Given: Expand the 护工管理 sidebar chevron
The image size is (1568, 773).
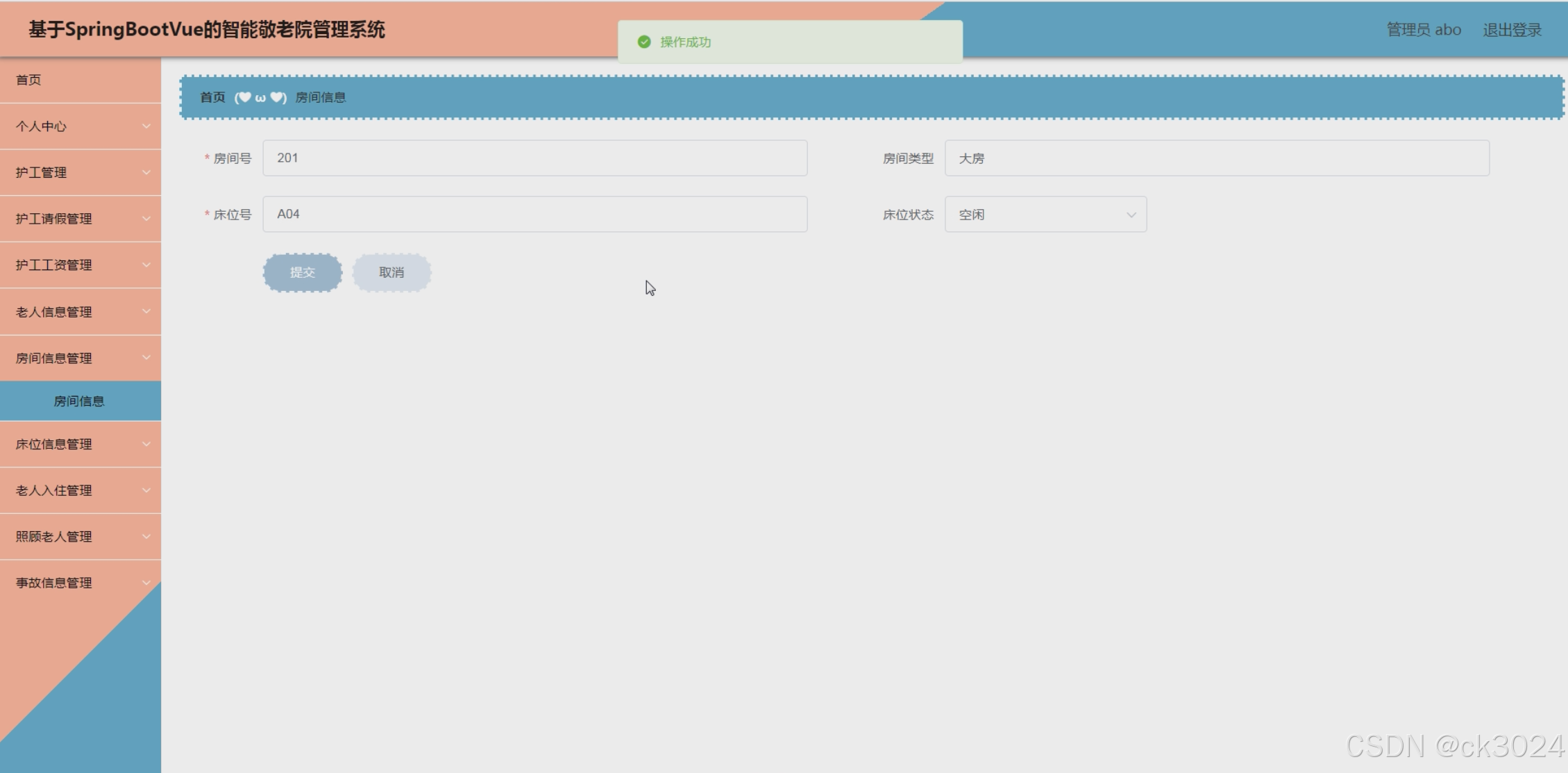Looking at the screenshot, I should click(146, 172).
